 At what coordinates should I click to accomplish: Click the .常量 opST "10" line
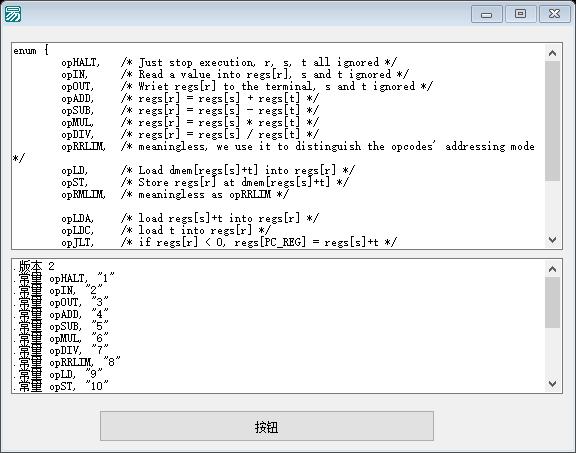pyautogui.click(x=60, y=386)
